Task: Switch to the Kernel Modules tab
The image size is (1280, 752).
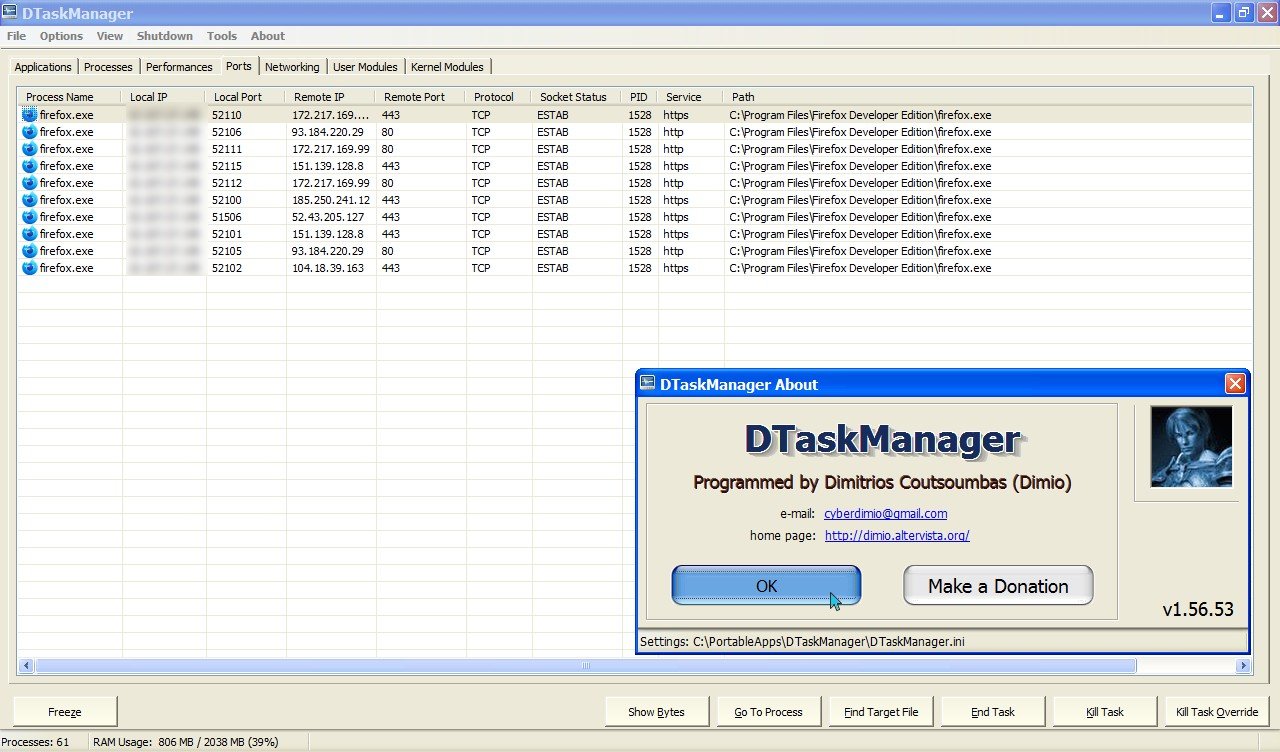Action: pos(447,67)
